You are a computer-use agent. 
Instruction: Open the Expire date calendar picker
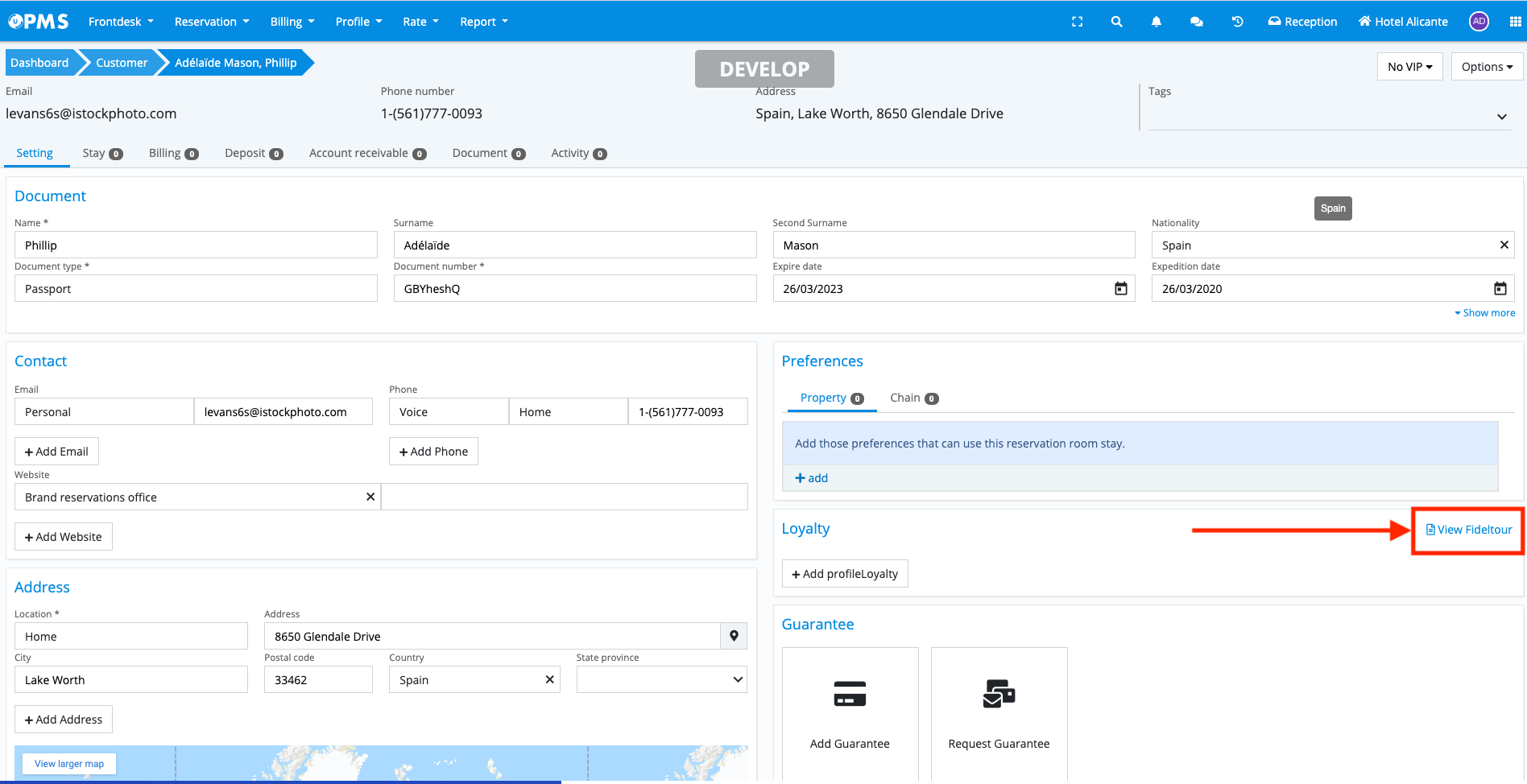coord(1120,289)
